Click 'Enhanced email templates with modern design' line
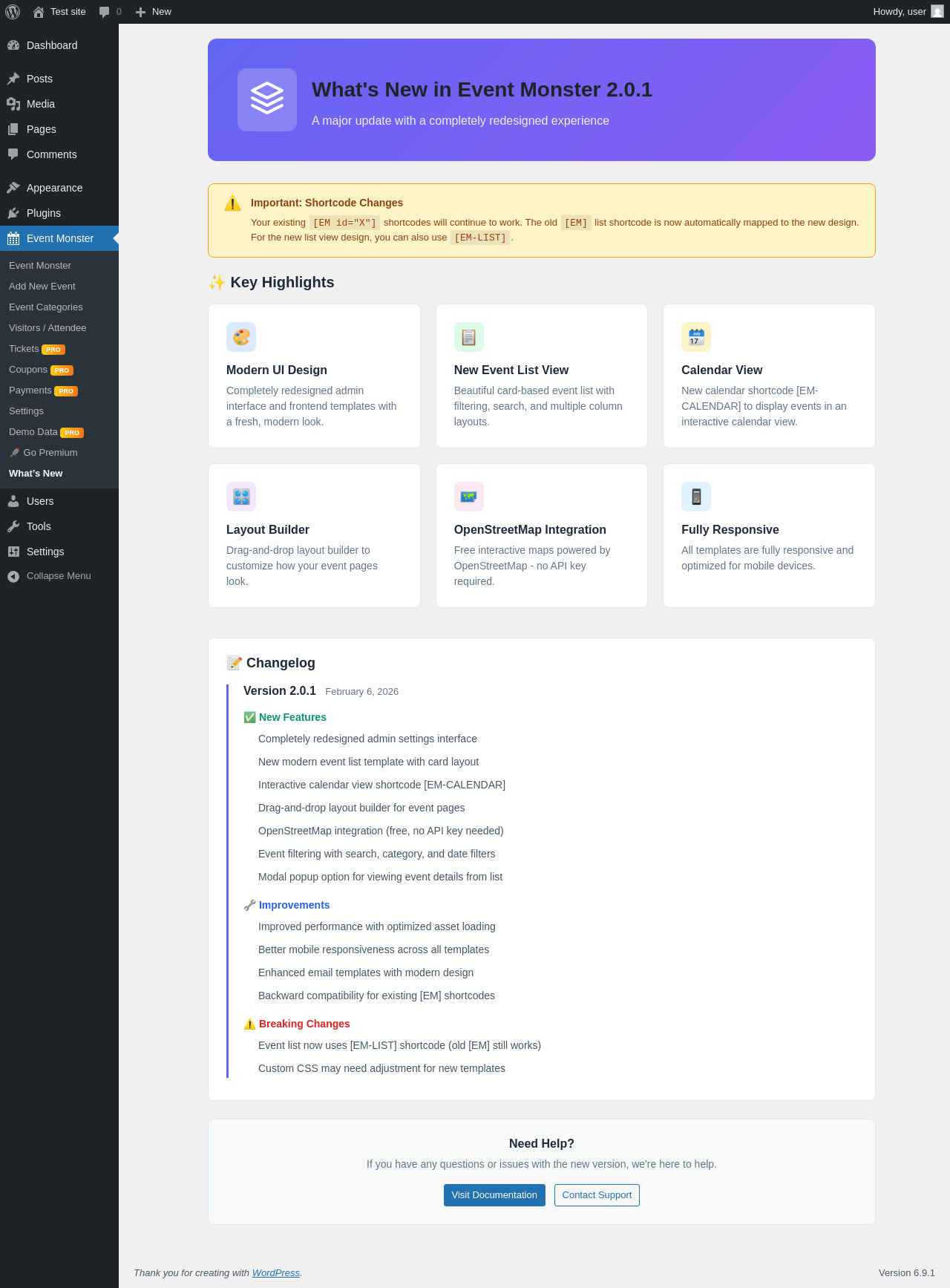 point(366,972)
